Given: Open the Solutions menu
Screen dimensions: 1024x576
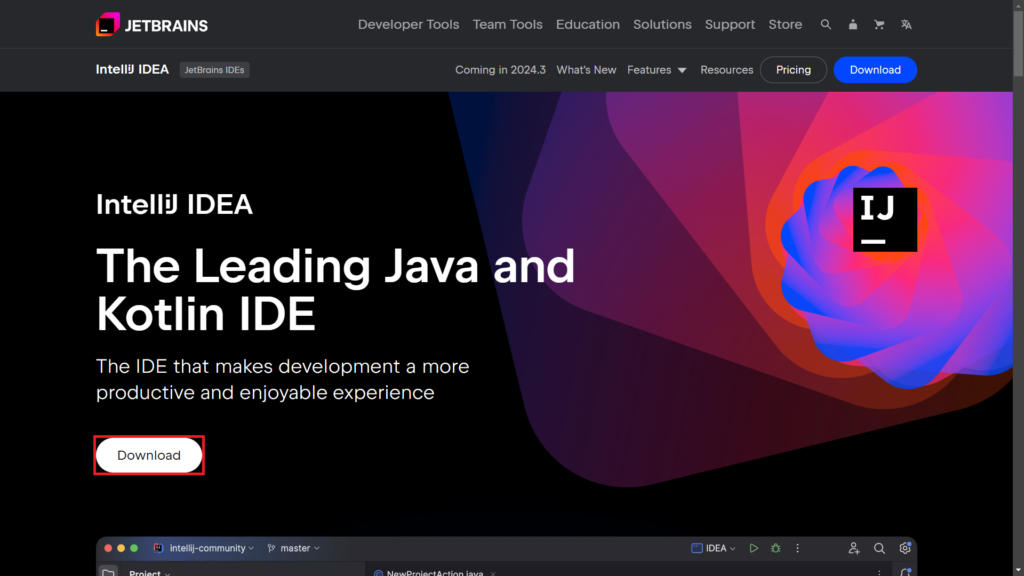Looking at the screenshot, I should [x=662, y=25].
